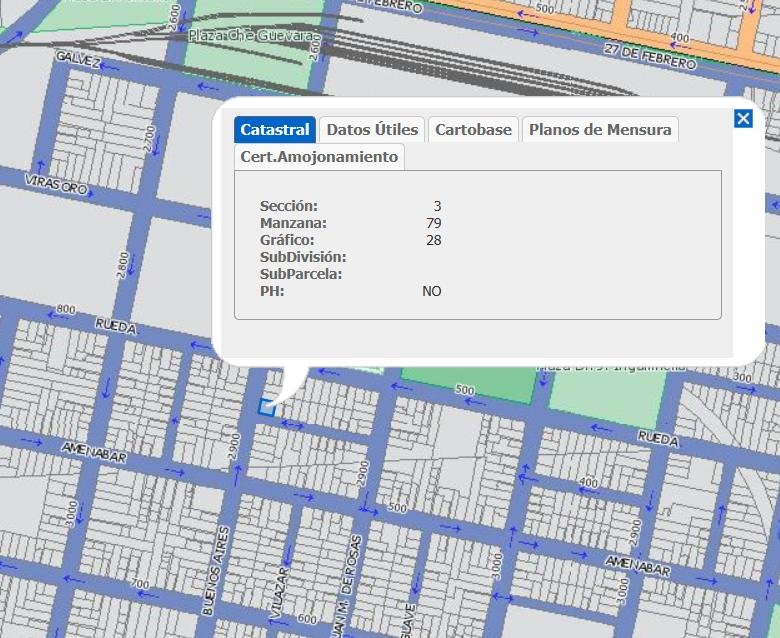
Task: Click the Manzana value 79
Action: click(x=433, y=223)
